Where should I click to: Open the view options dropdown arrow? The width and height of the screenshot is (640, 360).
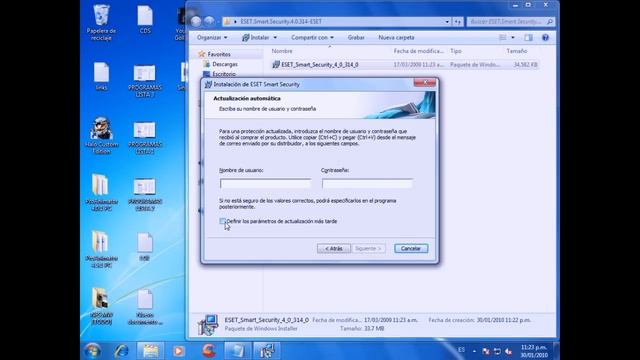(513, 38)
